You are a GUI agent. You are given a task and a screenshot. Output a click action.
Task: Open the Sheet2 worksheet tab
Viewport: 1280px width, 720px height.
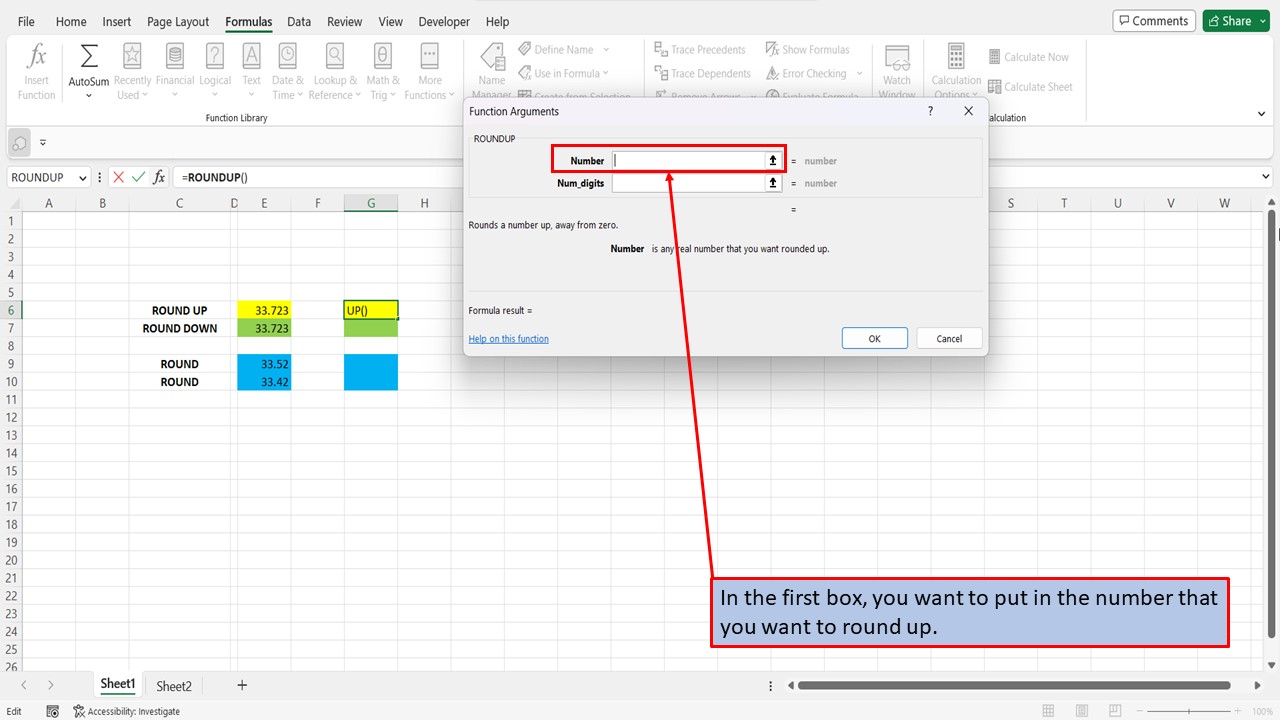tap(173, 686)
